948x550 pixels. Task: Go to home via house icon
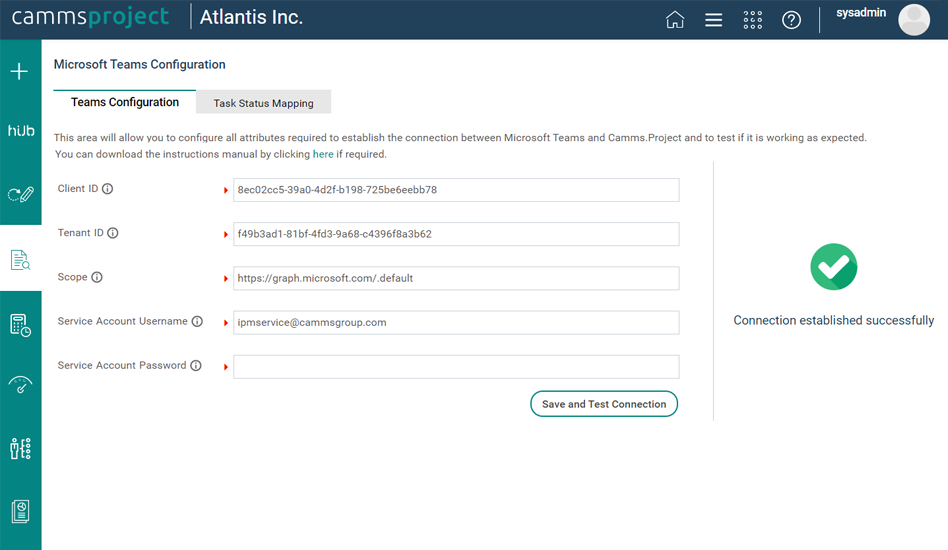[675, 20]
